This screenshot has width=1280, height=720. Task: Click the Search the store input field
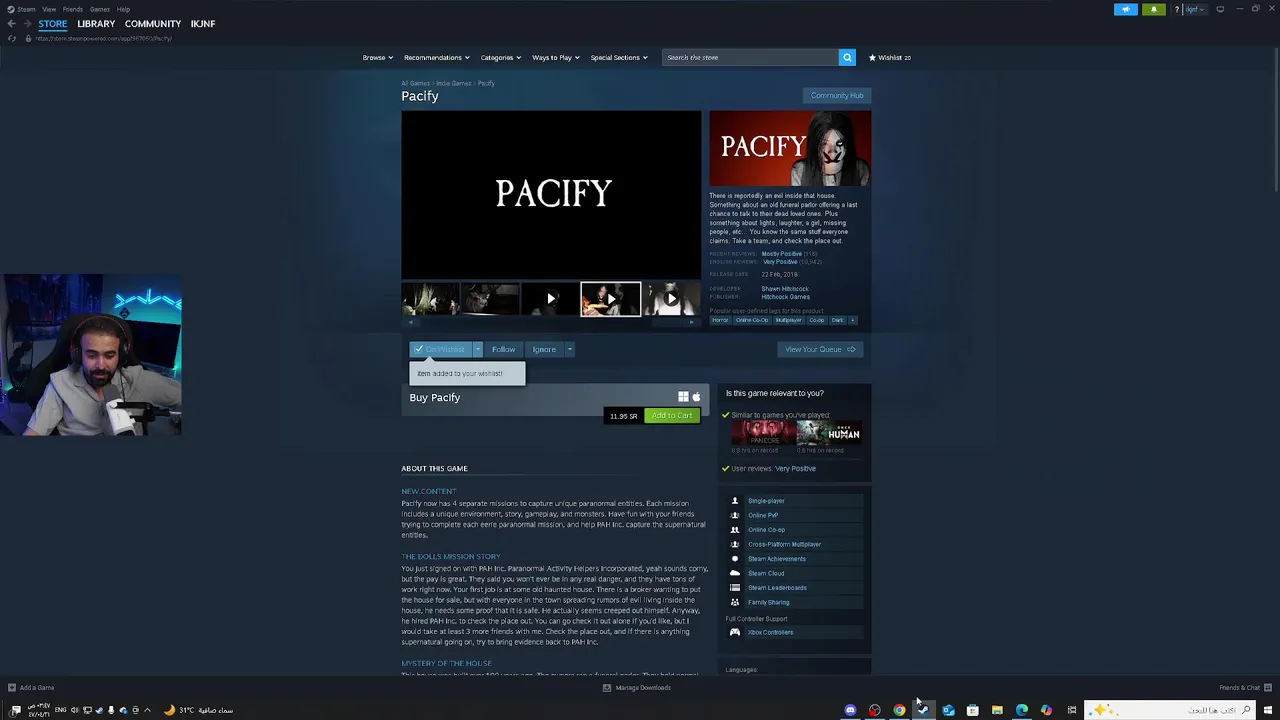tap(750, 57)
